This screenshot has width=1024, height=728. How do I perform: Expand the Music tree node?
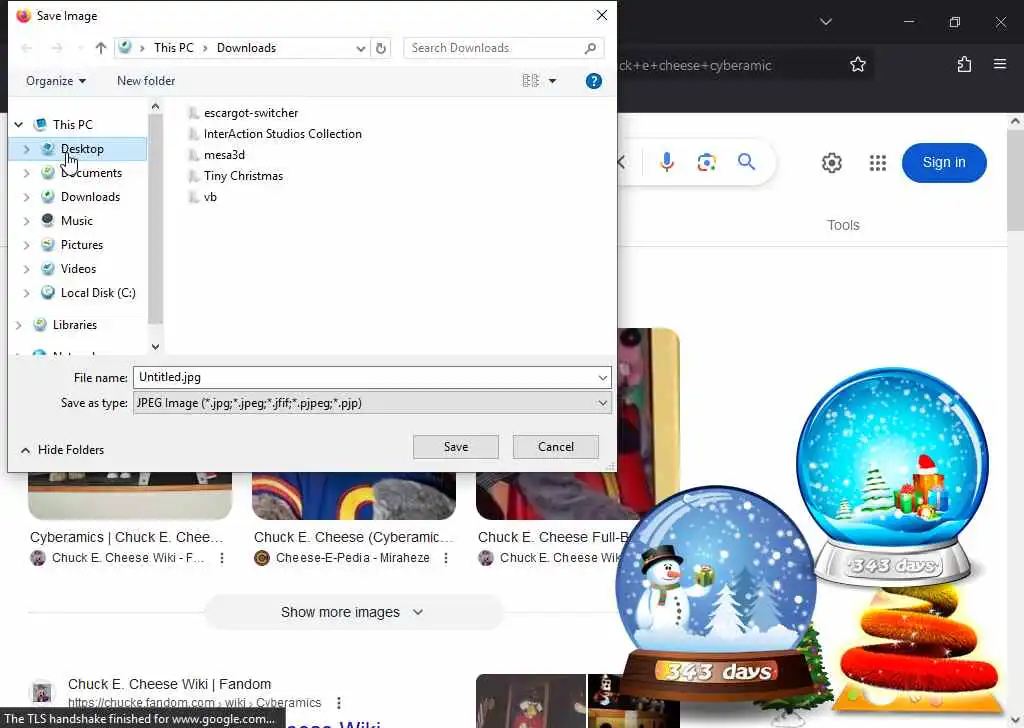(x=26, y=221)
